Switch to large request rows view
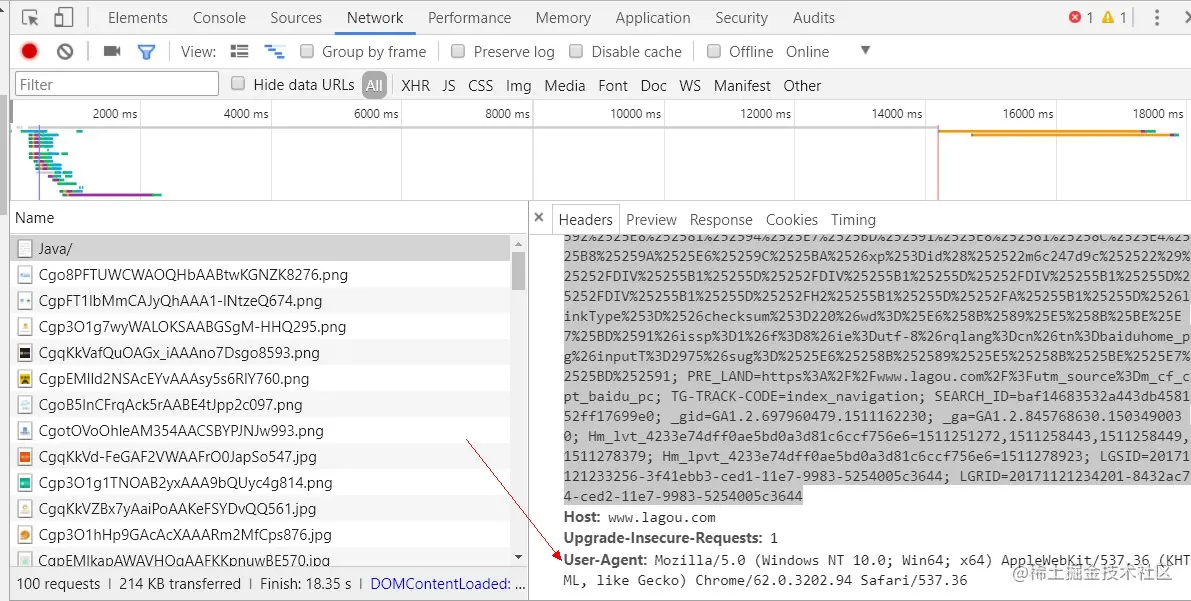 pyautogui.click(x=240, y=51)
